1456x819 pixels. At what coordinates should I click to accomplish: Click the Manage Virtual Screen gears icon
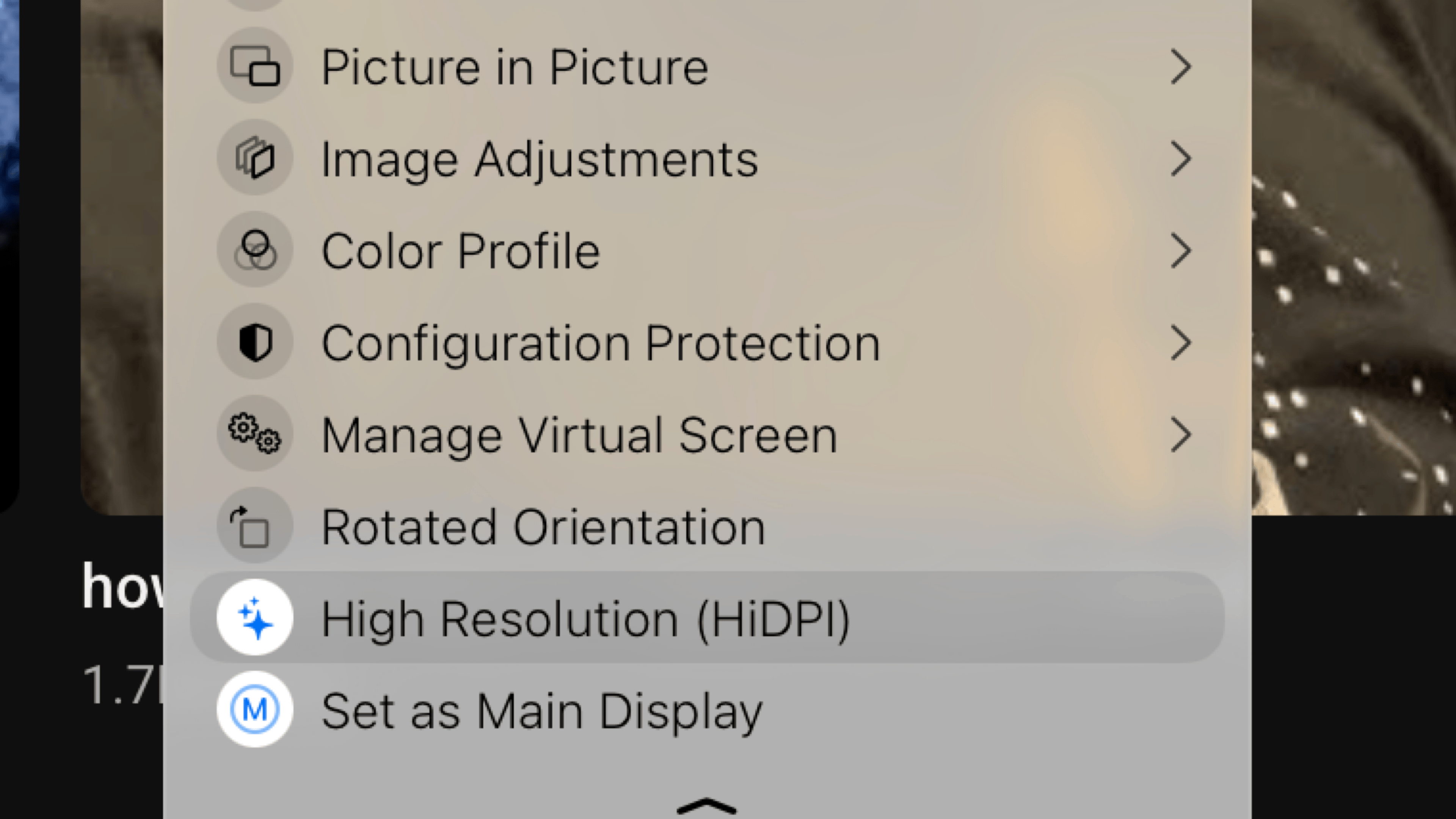coord(255,433)
